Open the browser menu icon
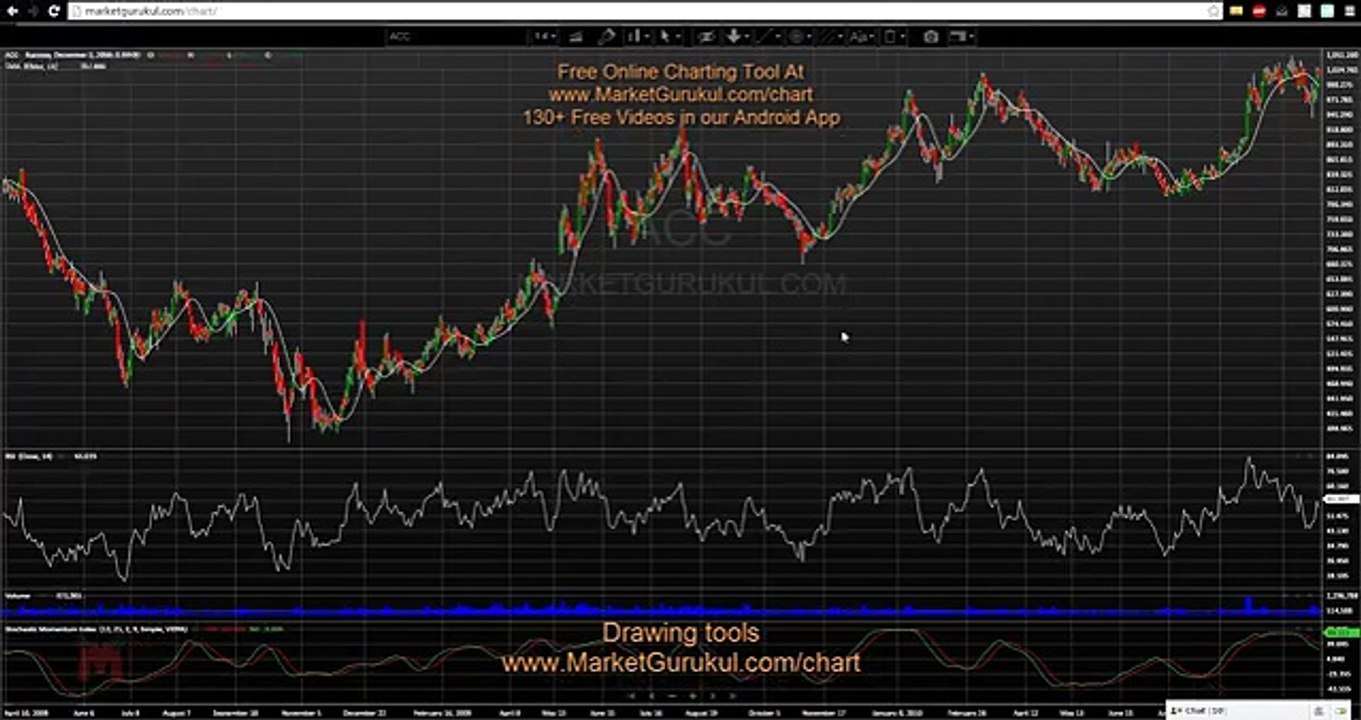 [1349, 11]
